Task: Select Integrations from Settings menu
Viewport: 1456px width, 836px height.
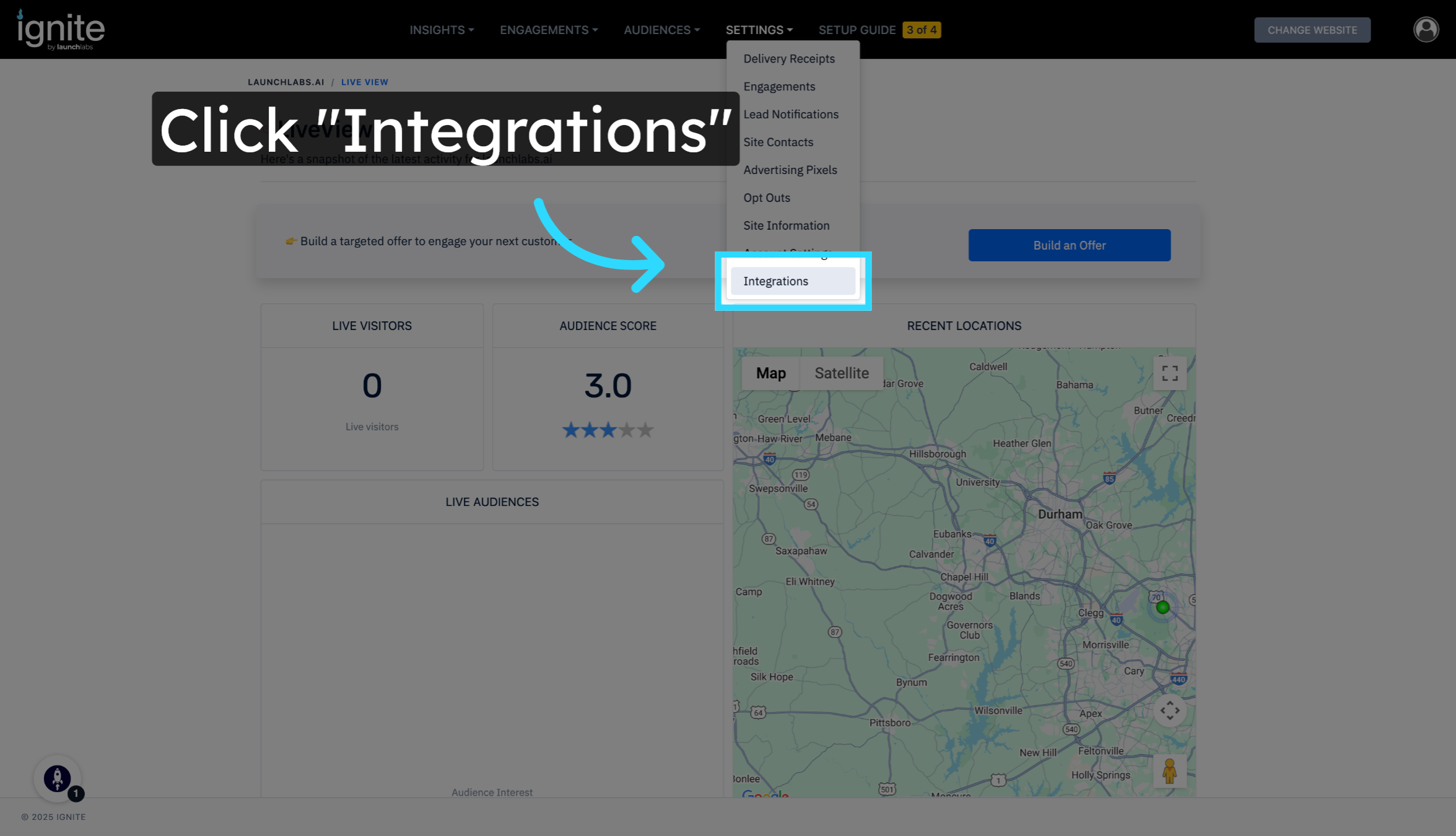Action: click(776, 281)
